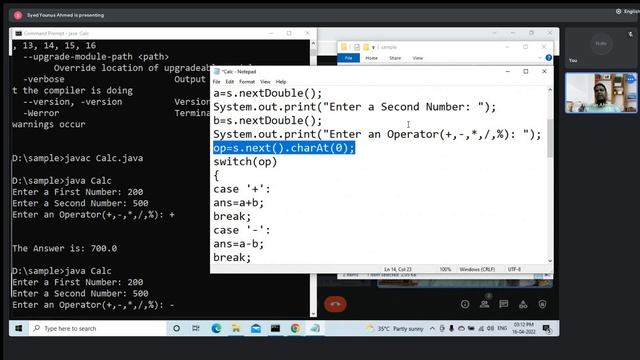The width and height of the screenshot is (640, 360).
Task: Click the microphone icon in system tray
Action: [x=451, y=329]
